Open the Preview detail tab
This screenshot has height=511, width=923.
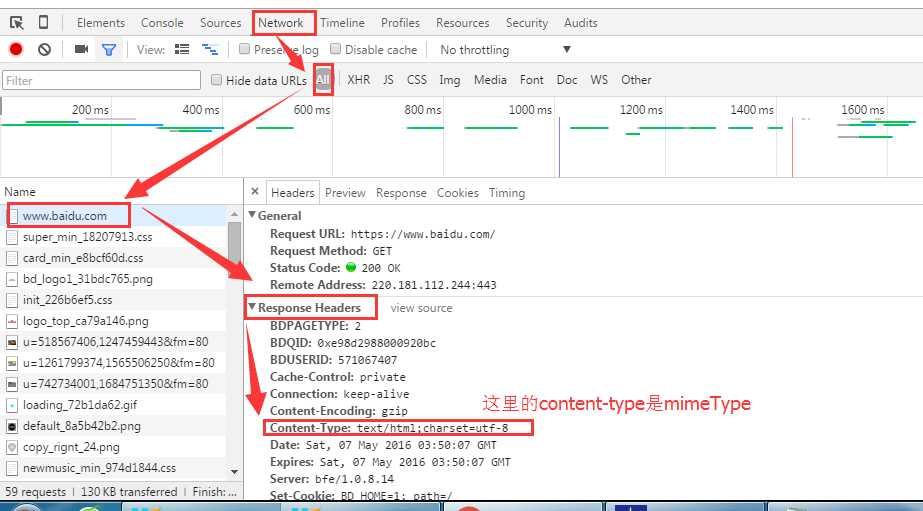[345, 193]
